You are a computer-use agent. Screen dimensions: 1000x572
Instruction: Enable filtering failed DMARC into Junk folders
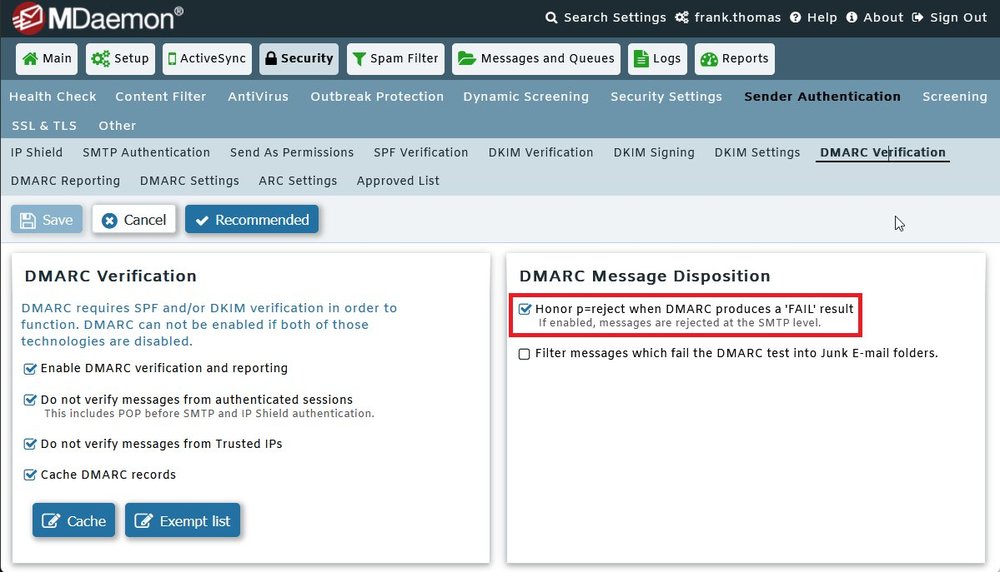[524, 353]
